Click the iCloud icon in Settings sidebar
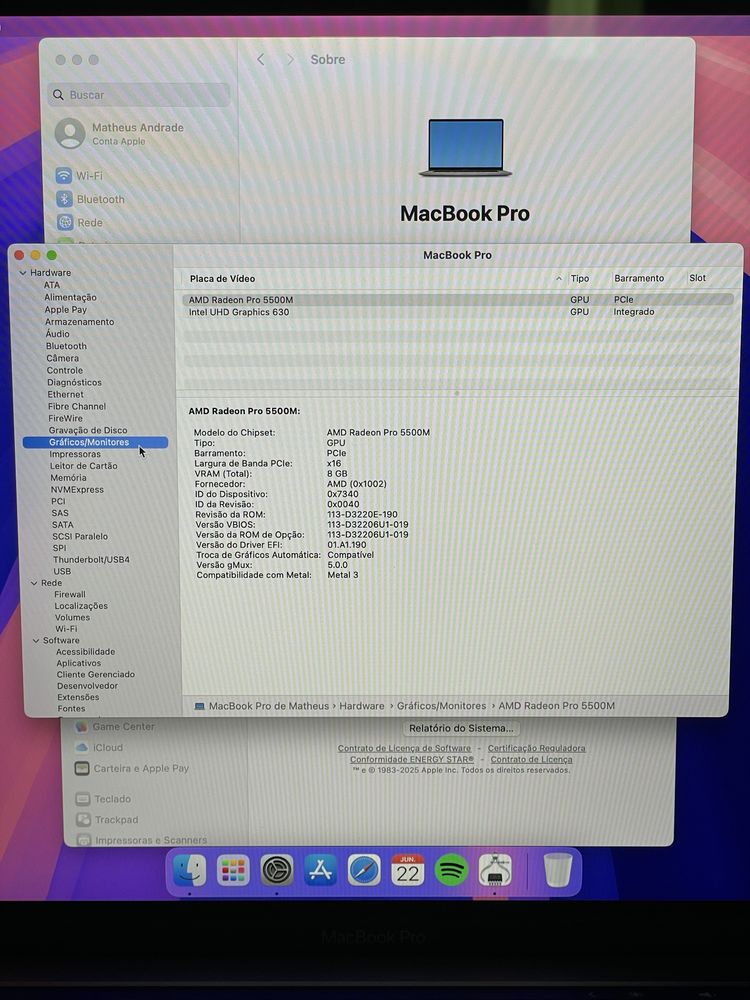 pyautogui.click(x=82, y=747)
